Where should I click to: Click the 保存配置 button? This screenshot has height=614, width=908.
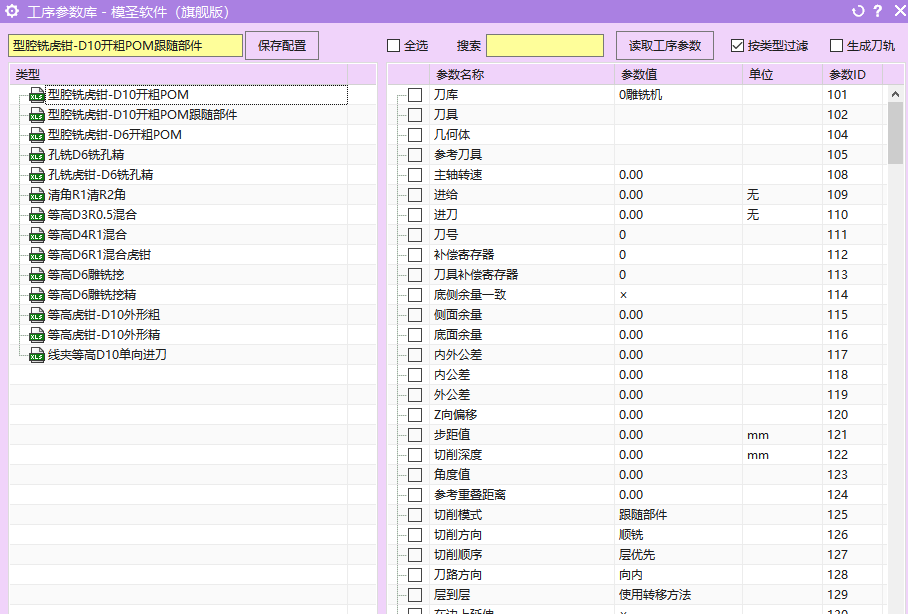coord(282,46)
